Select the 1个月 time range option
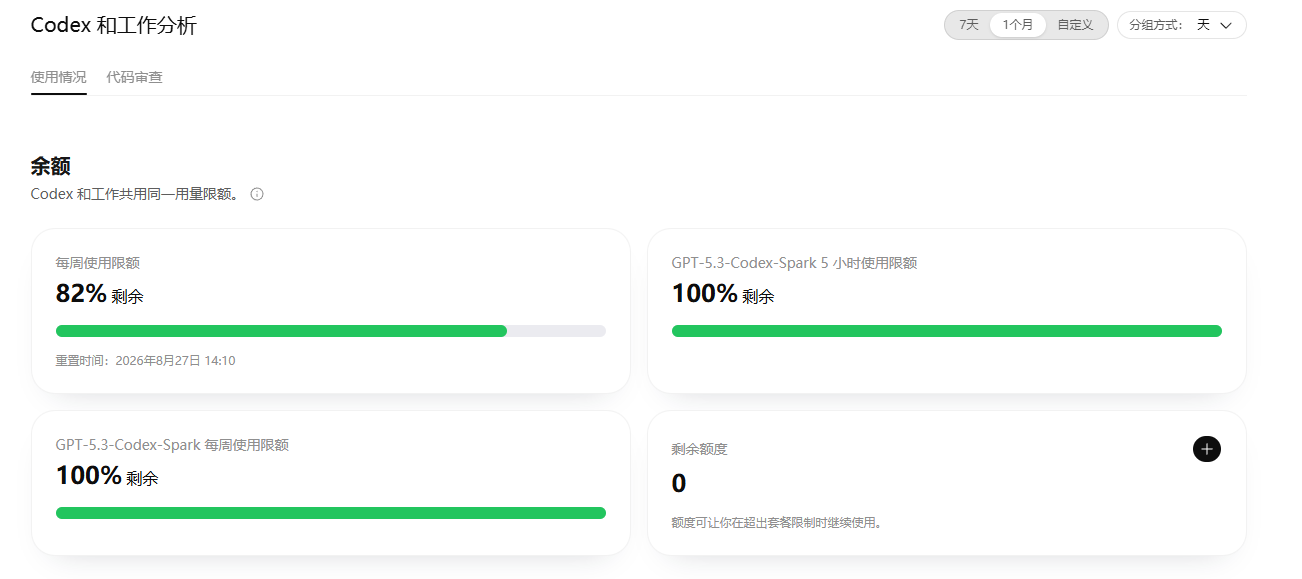The width and height of the screenshot is (1302, 579). [x=1018, y=25]
